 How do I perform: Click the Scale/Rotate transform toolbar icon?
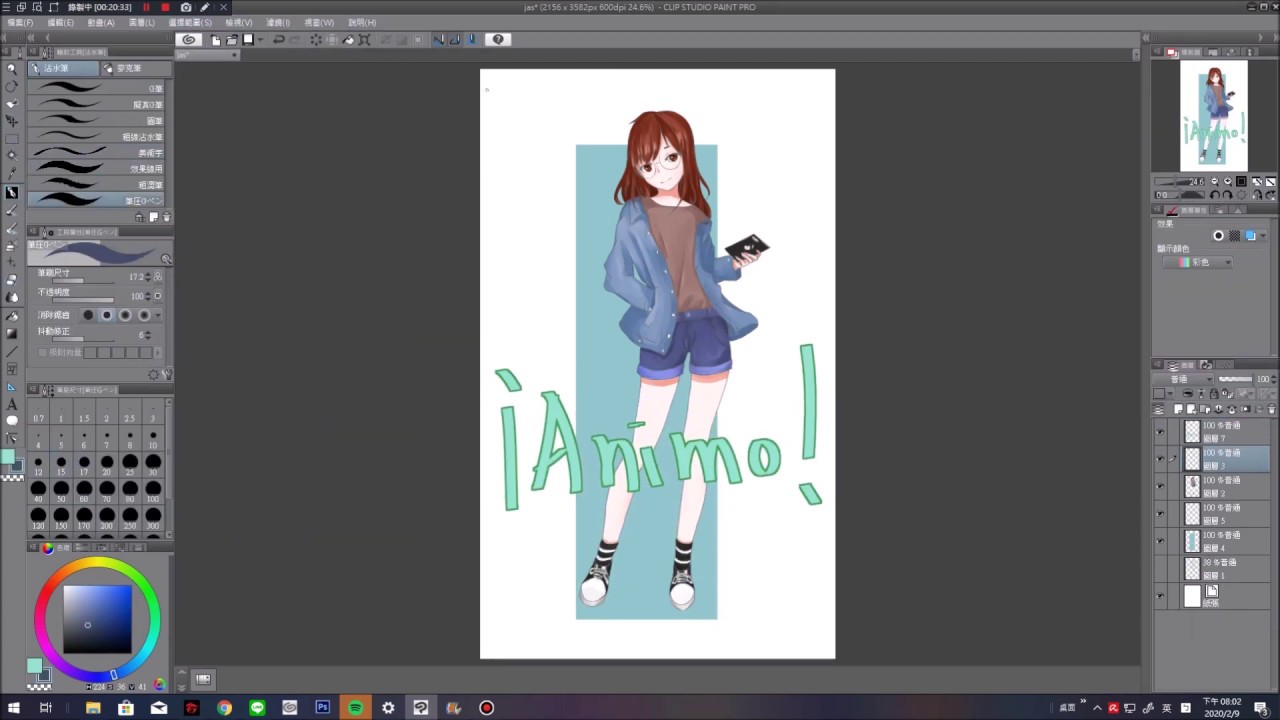point(365,40)
